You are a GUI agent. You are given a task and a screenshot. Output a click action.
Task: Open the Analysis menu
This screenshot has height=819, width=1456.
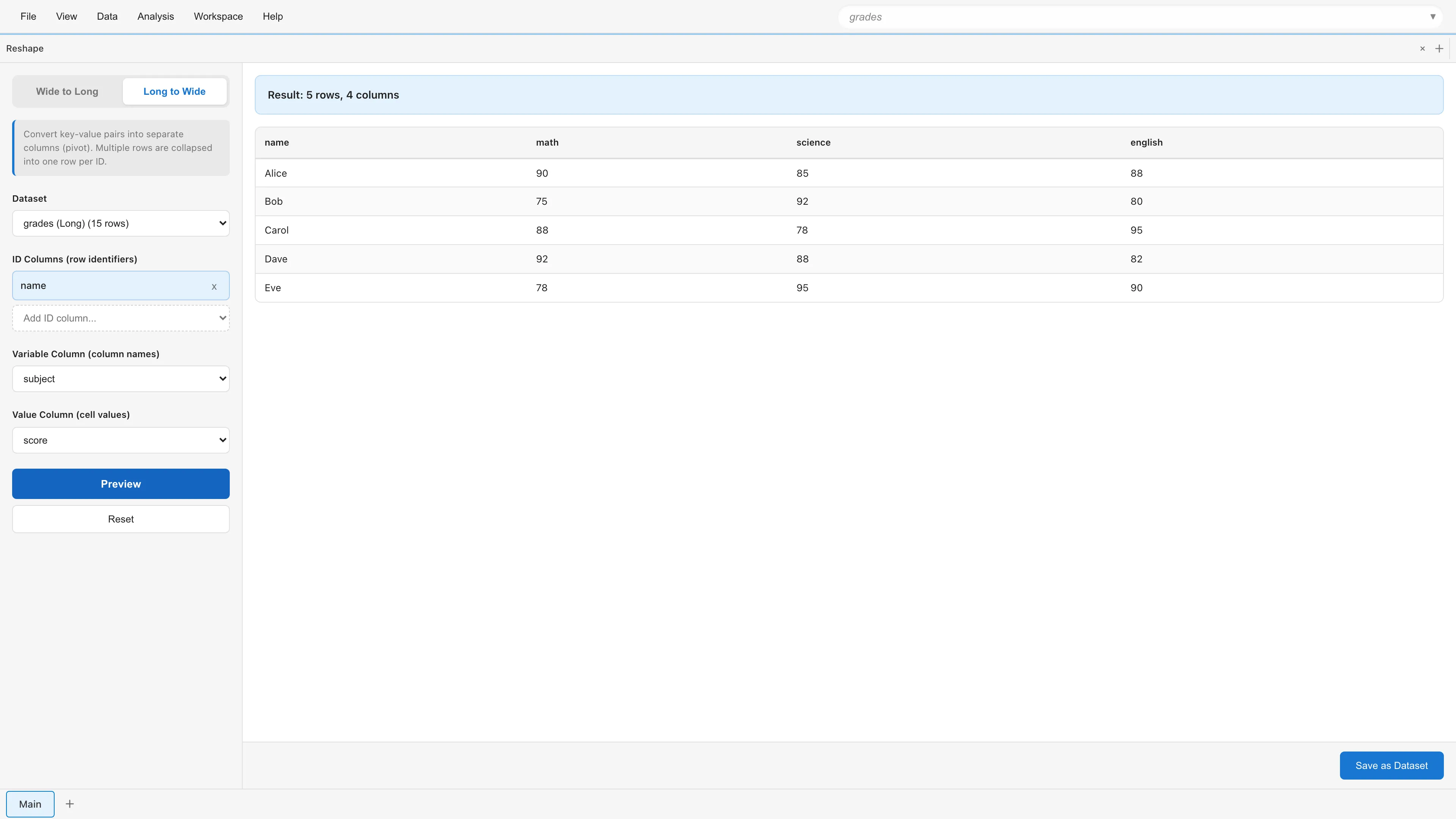[155, 16]
